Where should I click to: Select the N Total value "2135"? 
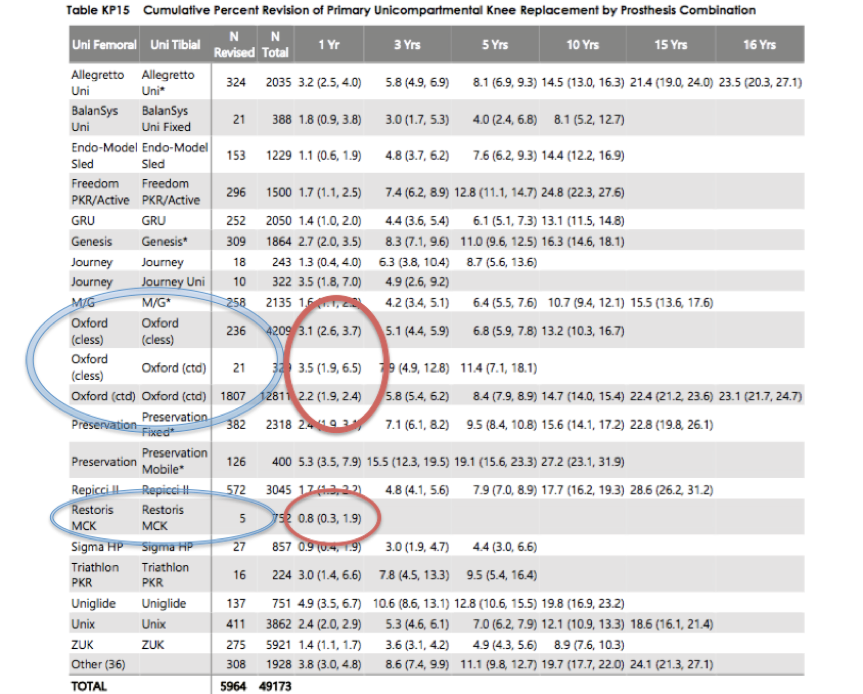pyautogui.click(x=278, y=303)
